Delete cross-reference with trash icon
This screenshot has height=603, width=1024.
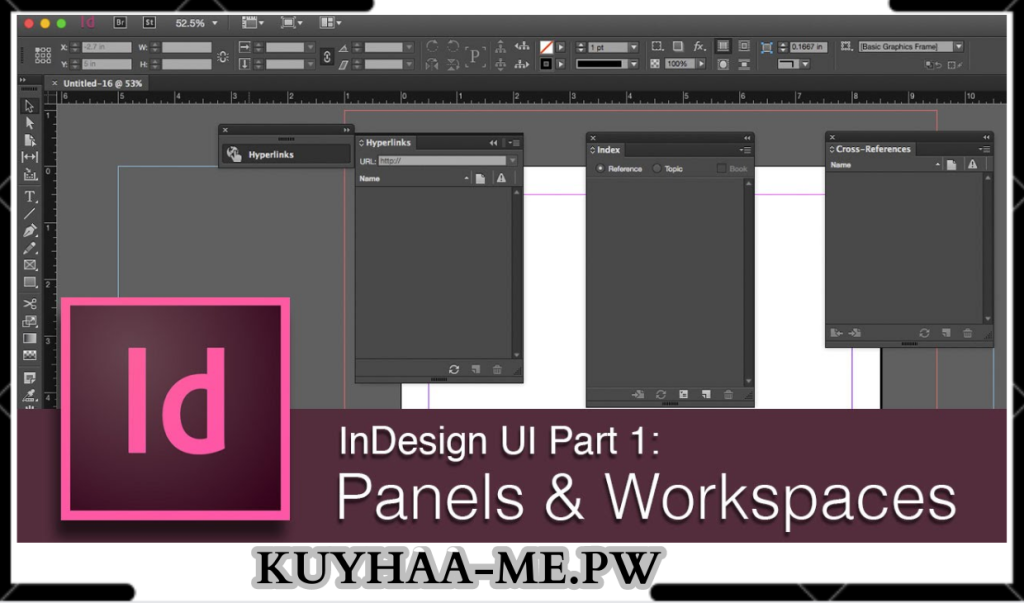pyautogui.click(x=967, y=333)
